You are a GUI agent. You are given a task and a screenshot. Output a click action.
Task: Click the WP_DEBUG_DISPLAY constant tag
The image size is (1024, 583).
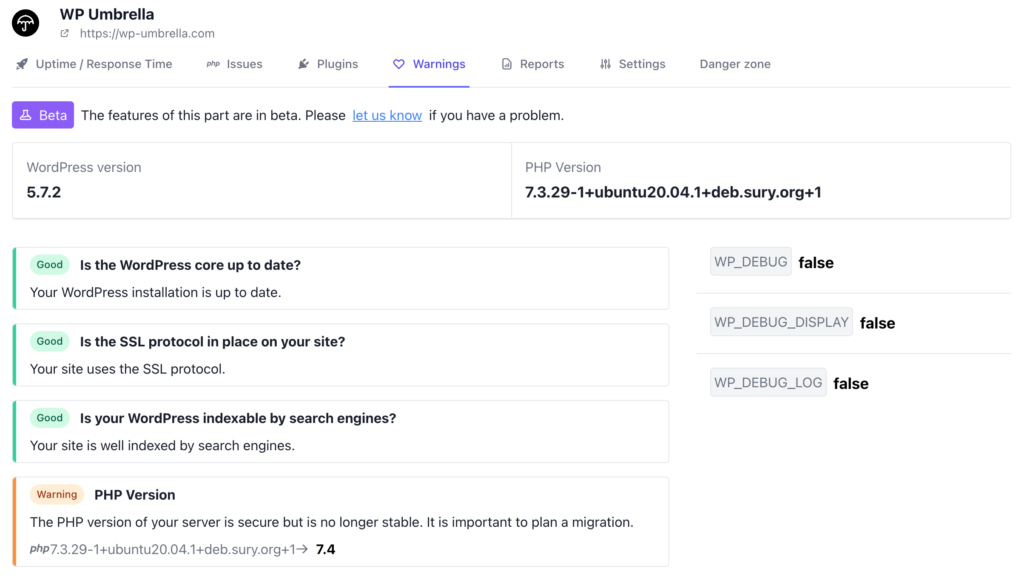tap(782, 322)
